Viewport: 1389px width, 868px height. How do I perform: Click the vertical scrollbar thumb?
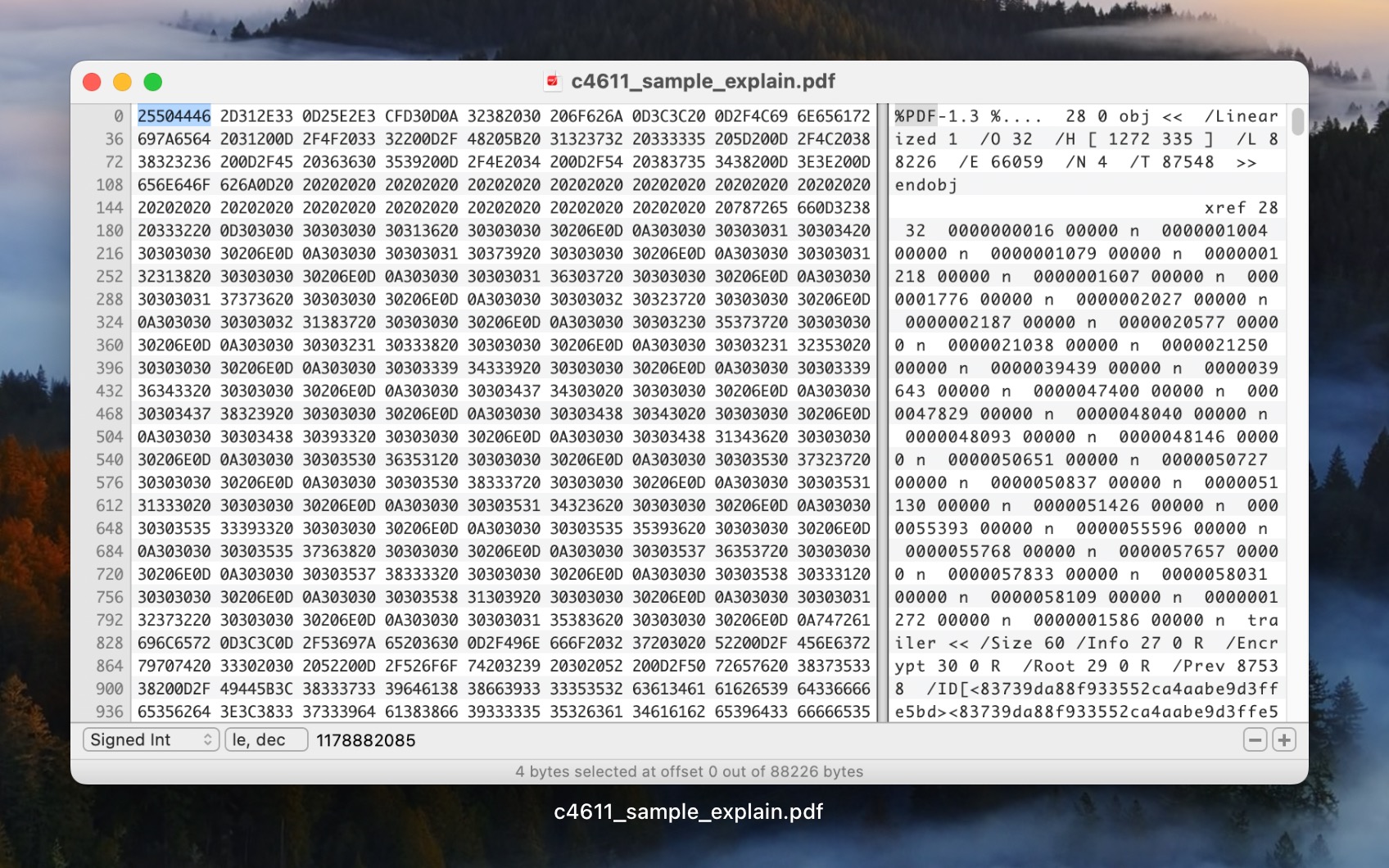tap(1297, 121)
